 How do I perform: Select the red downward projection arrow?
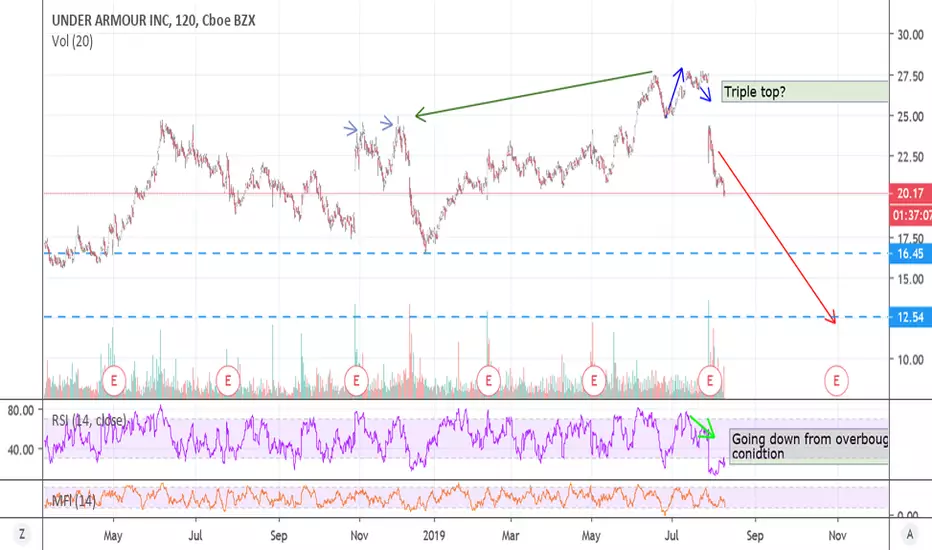point(777,237)
